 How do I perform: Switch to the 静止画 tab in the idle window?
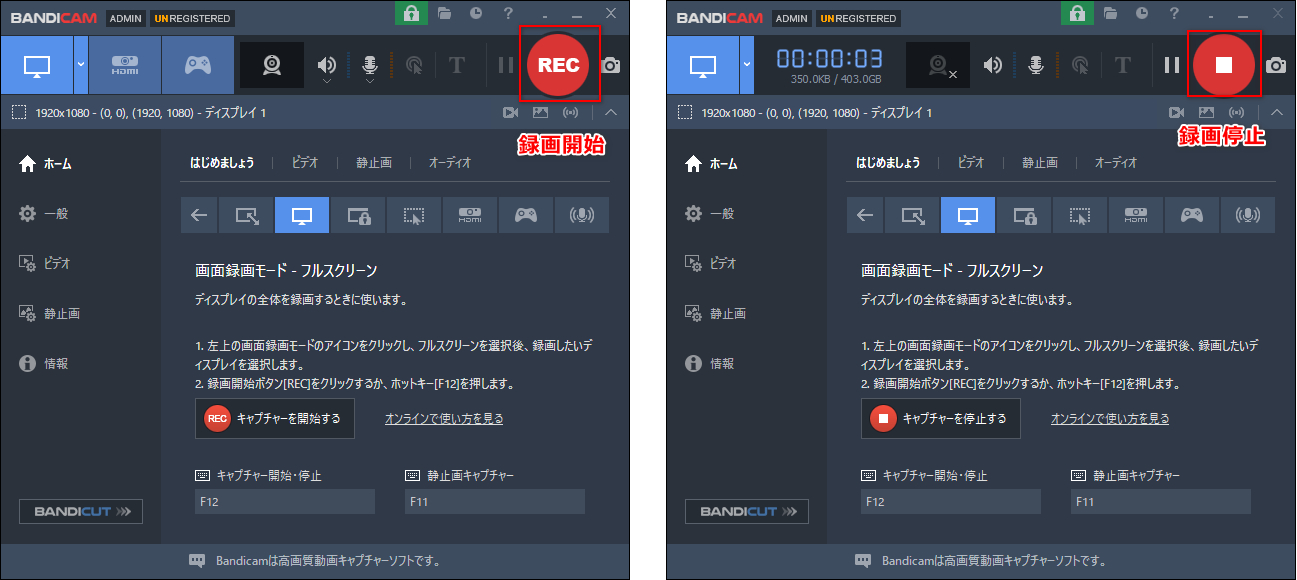point(373,162)
